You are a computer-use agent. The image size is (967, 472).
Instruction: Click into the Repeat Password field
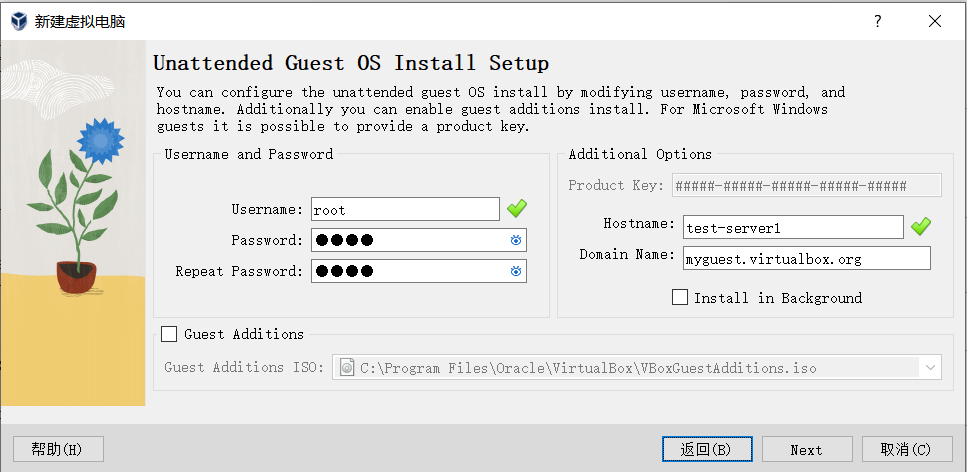point(410,271)
